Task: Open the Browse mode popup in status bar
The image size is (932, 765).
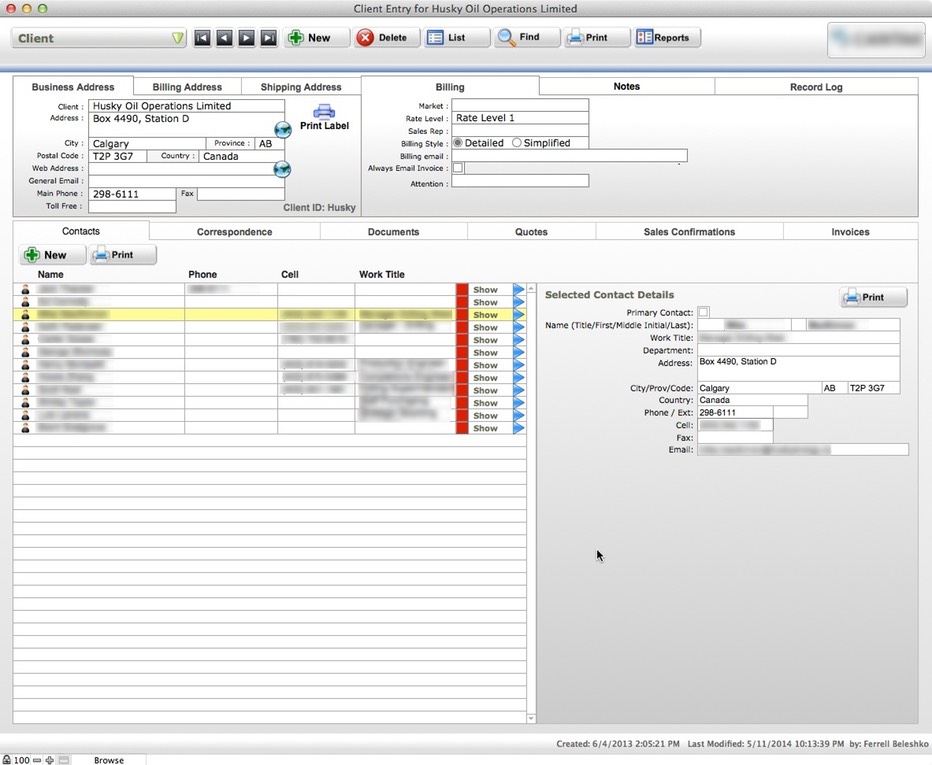Action: 109,760
